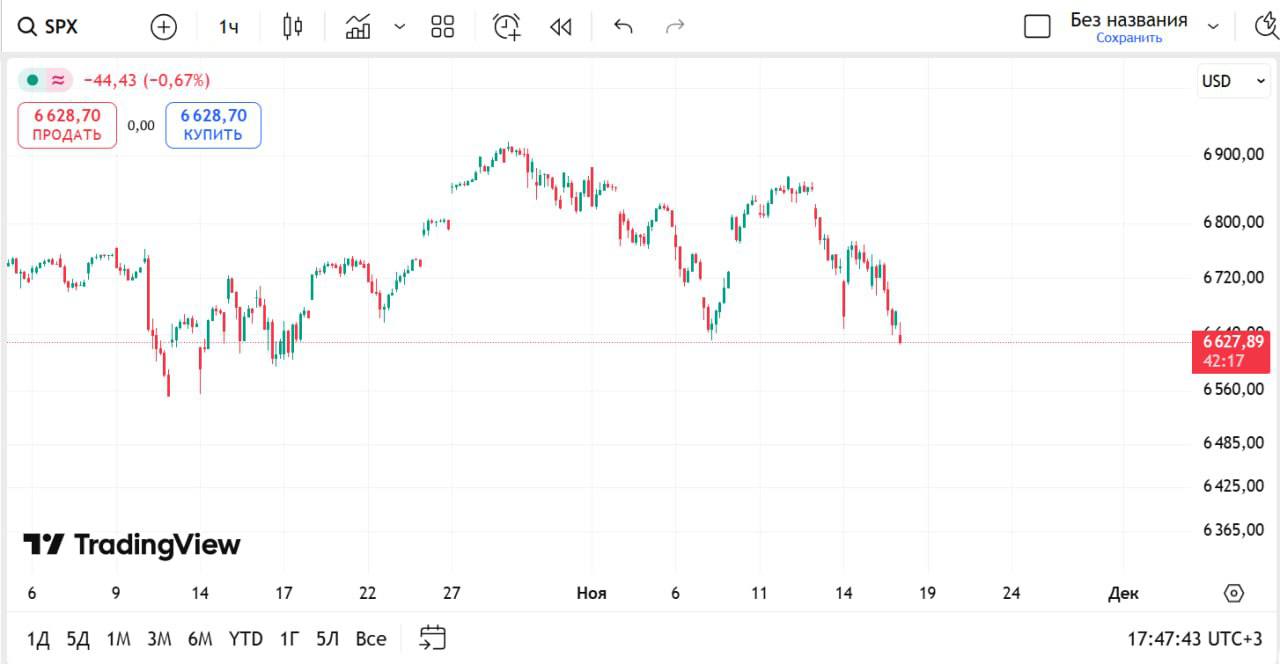Expand the USD currency dropdown
The height and width of the screenshot is (664, 1280).
pyautogui.click(x=1233, y=81)
